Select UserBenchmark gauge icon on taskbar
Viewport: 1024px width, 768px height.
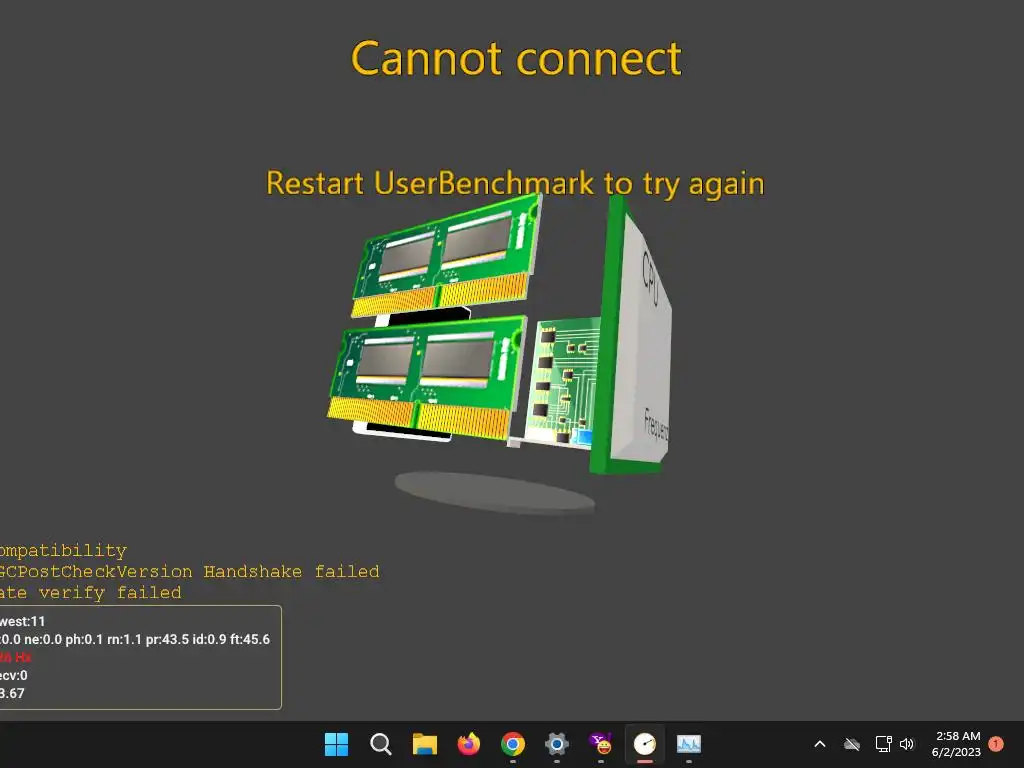pyautogui.click(x=645, y=744)
